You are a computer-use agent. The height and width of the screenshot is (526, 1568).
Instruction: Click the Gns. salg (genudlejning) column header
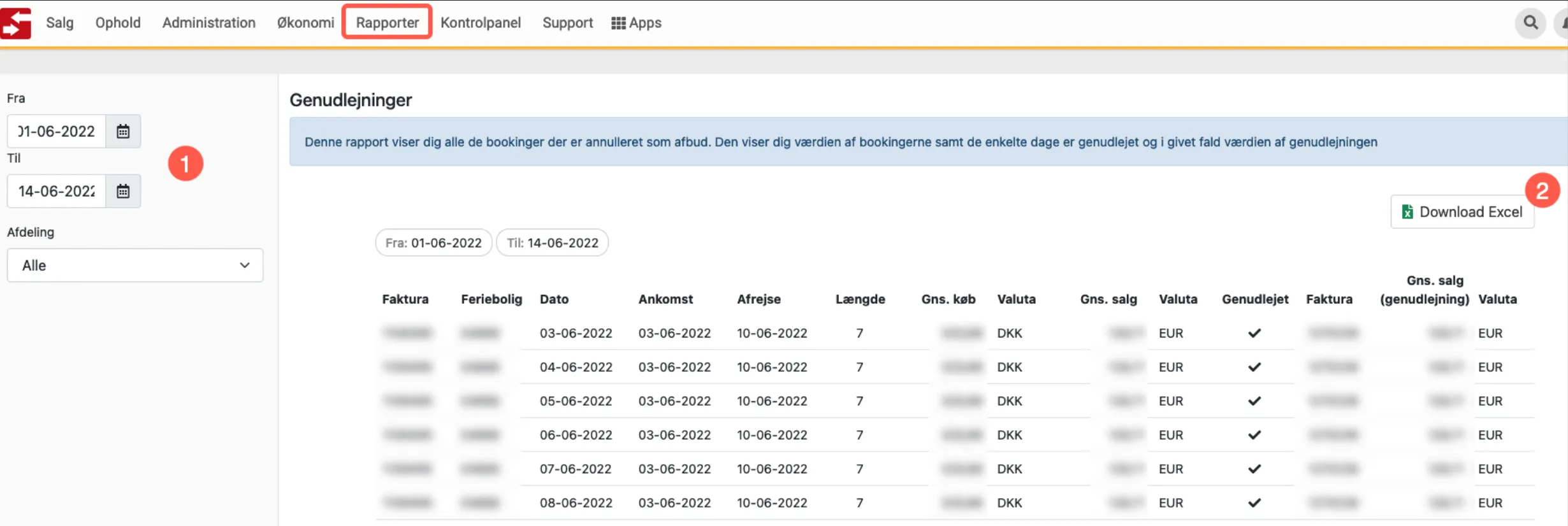coord(1425,290)
